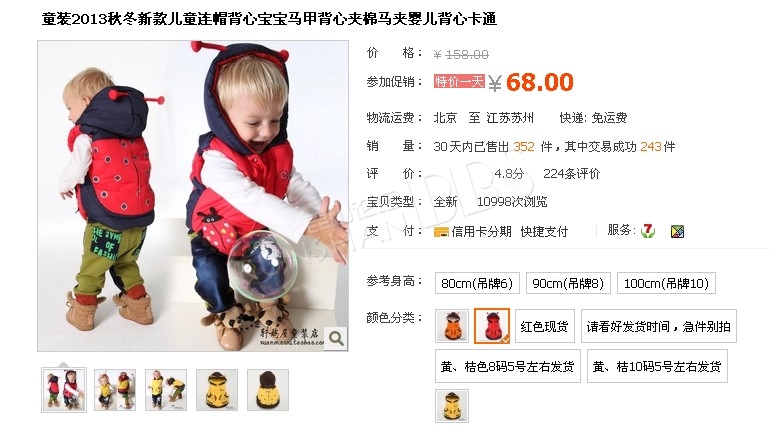Click the magnifier zoom icon on the product image
770x434 pixels.
pos(336,338)
